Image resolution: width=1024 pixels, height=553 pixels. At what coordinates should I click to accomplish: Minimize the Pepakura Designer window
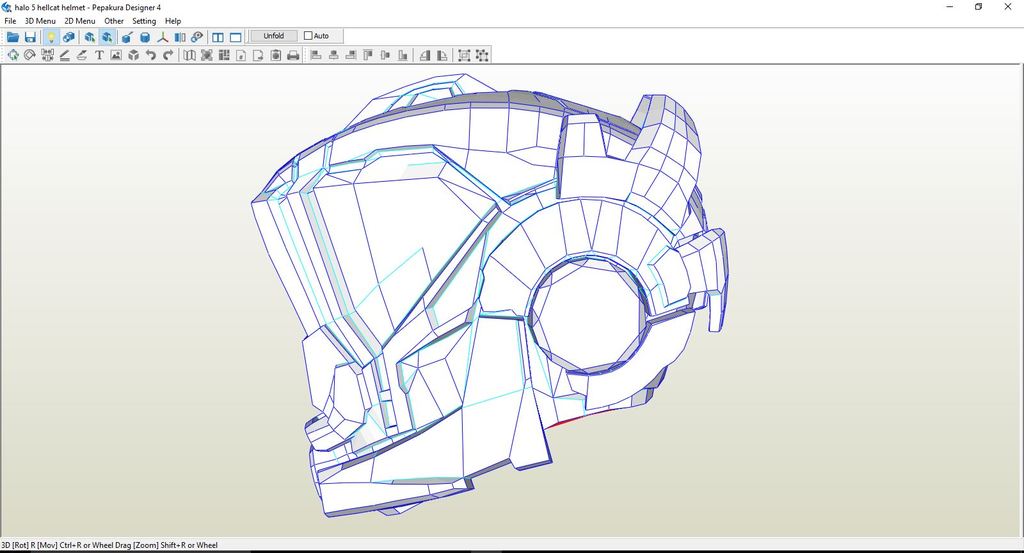pos(950,7)
